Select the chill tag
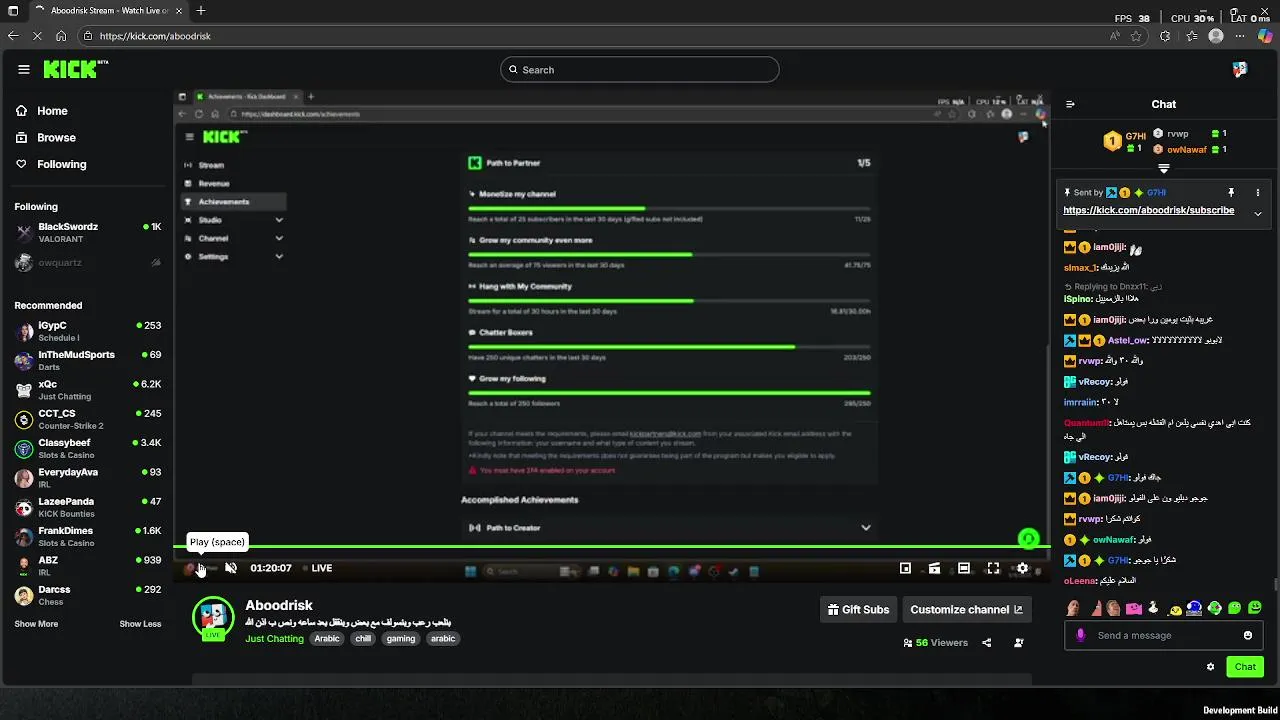1280x720 pixels. coord(363,638)
